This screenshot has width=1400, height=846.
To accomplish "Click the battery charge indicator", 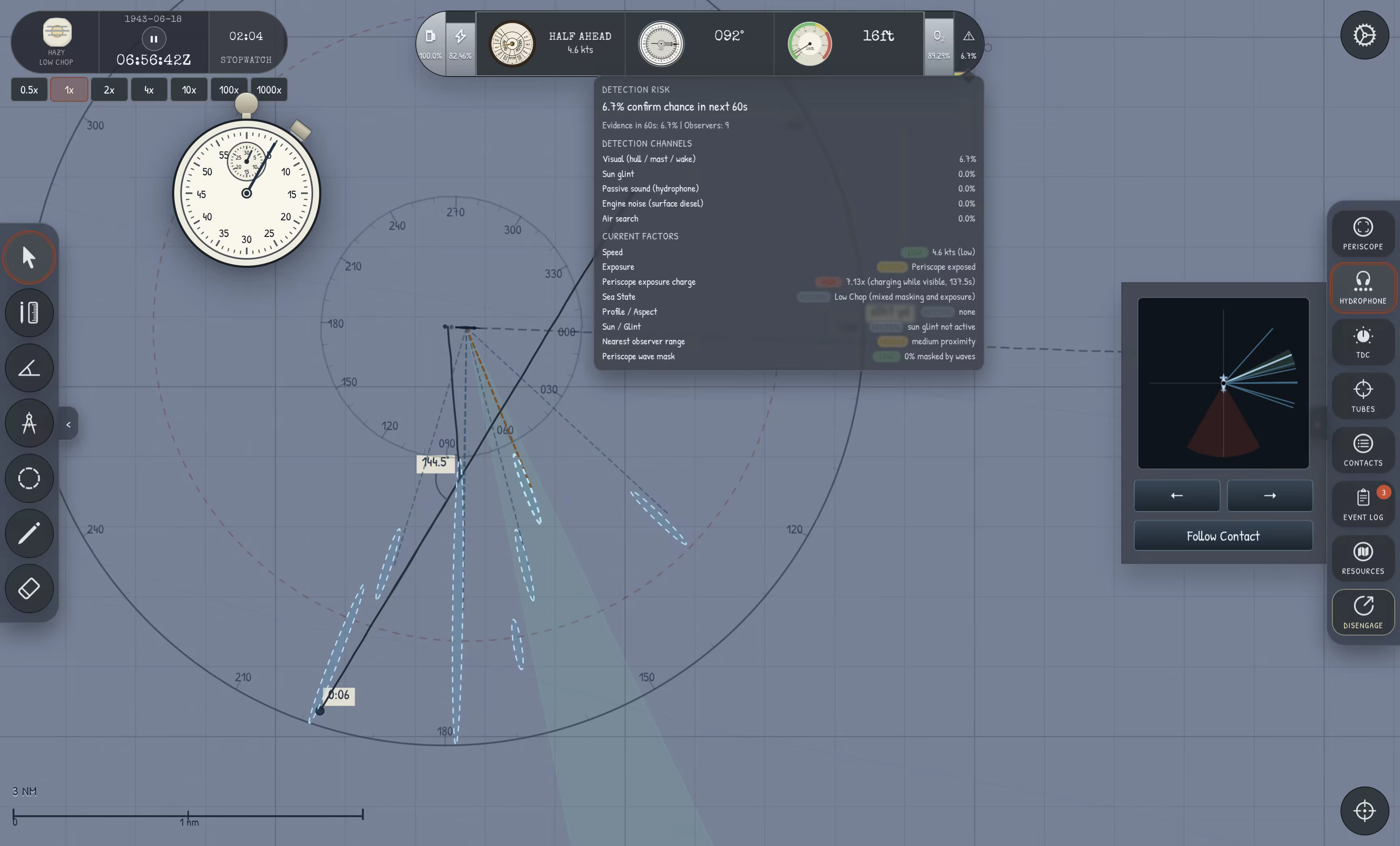I will tap(460, 44).
